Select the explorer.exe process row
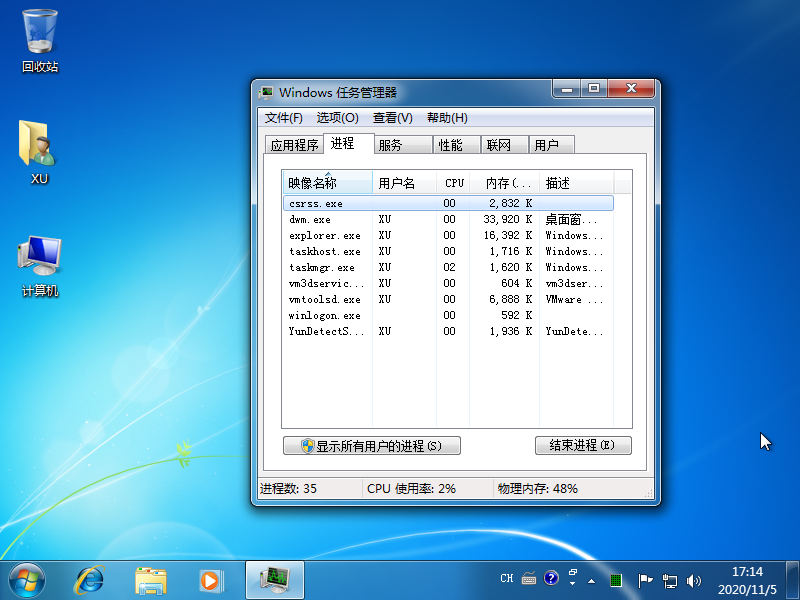 [325, 236]
